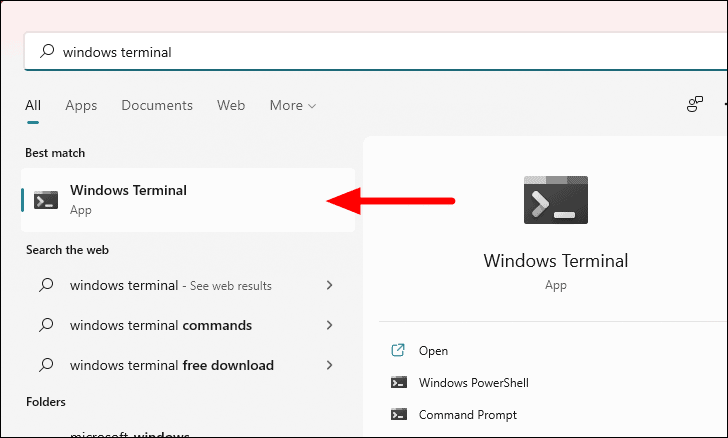728x438 pixels.
Task: Click the 'Search the web' section heading
Action: tap(67, 250)
